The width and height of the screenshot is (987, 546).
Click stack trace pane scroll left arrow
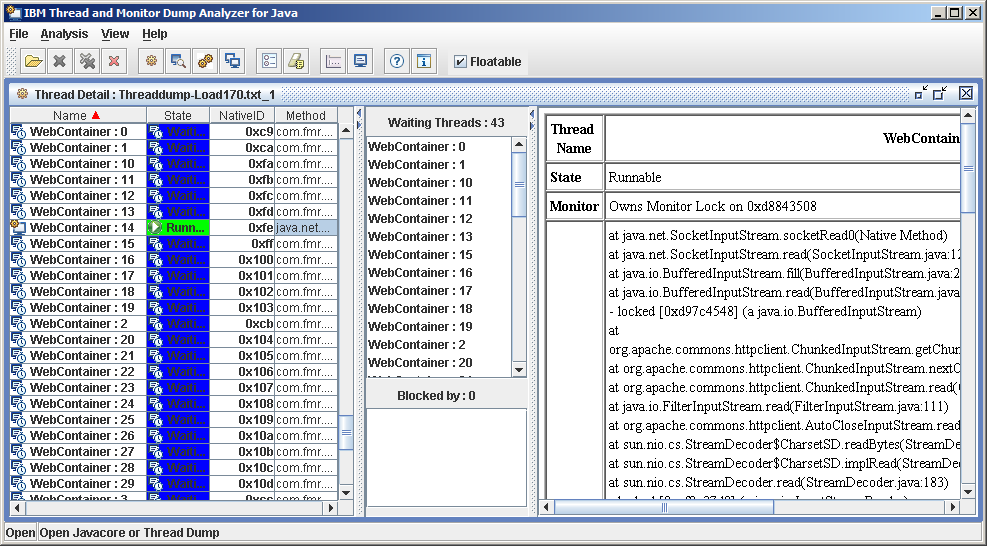547,507
